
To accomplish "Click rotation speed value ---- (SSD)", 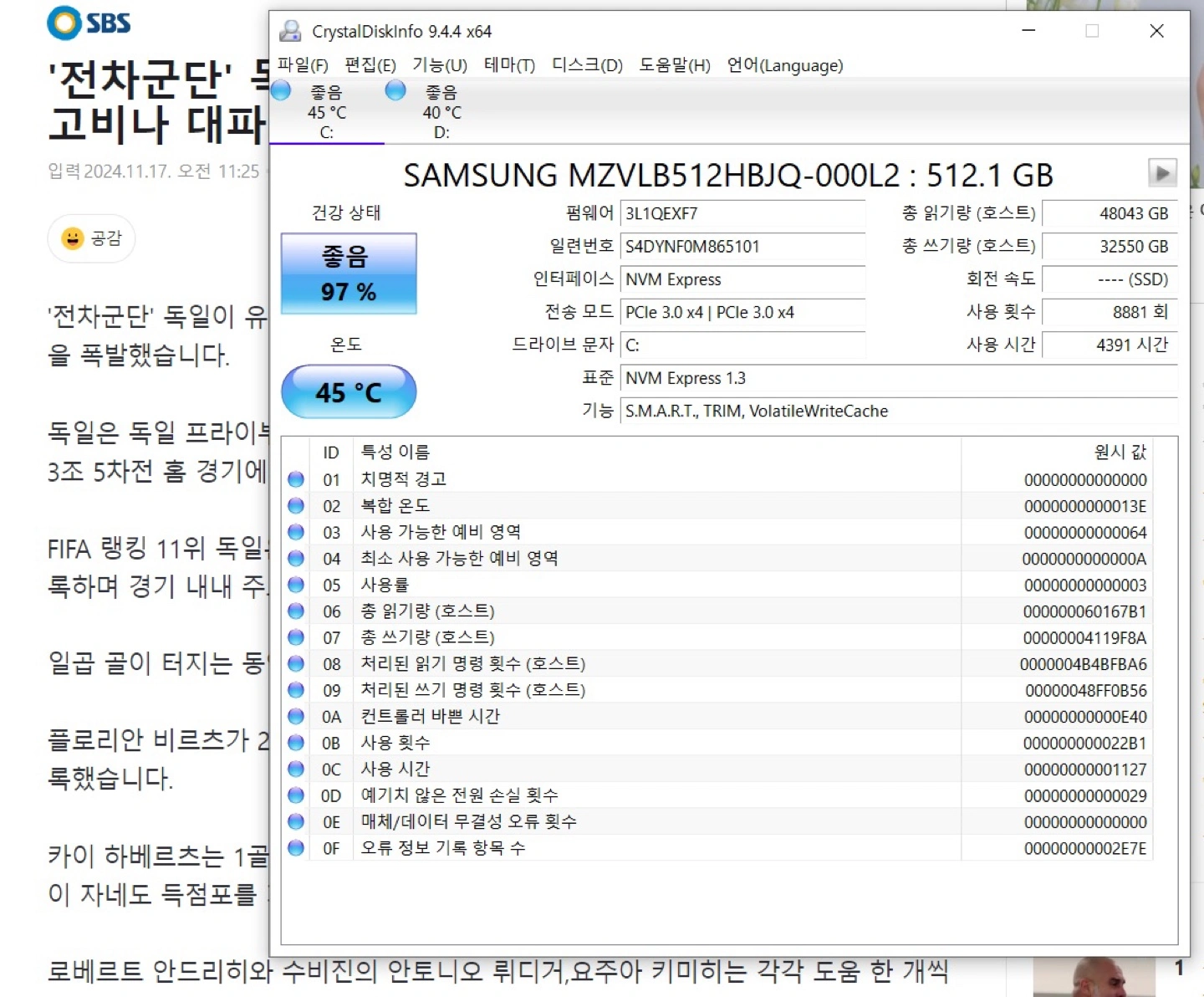I will [x=1110, y=279].
